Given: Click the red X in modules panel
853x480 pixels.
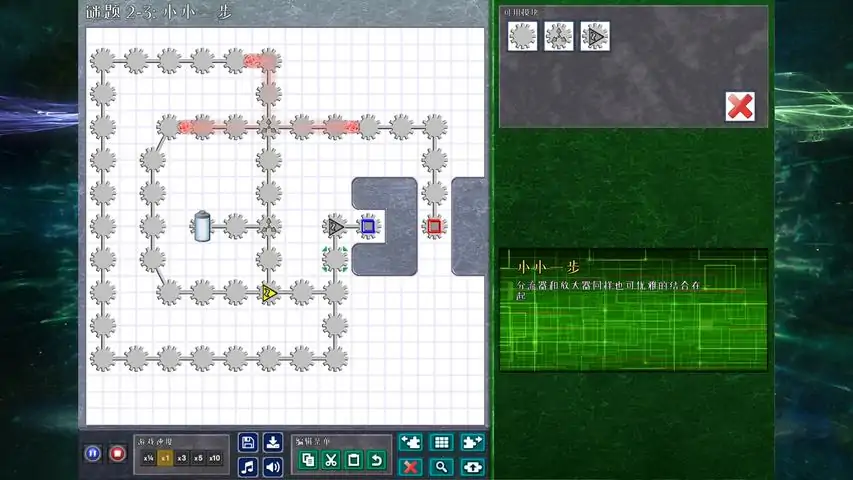Looking at the screenshot, I should tap(740, 106).
